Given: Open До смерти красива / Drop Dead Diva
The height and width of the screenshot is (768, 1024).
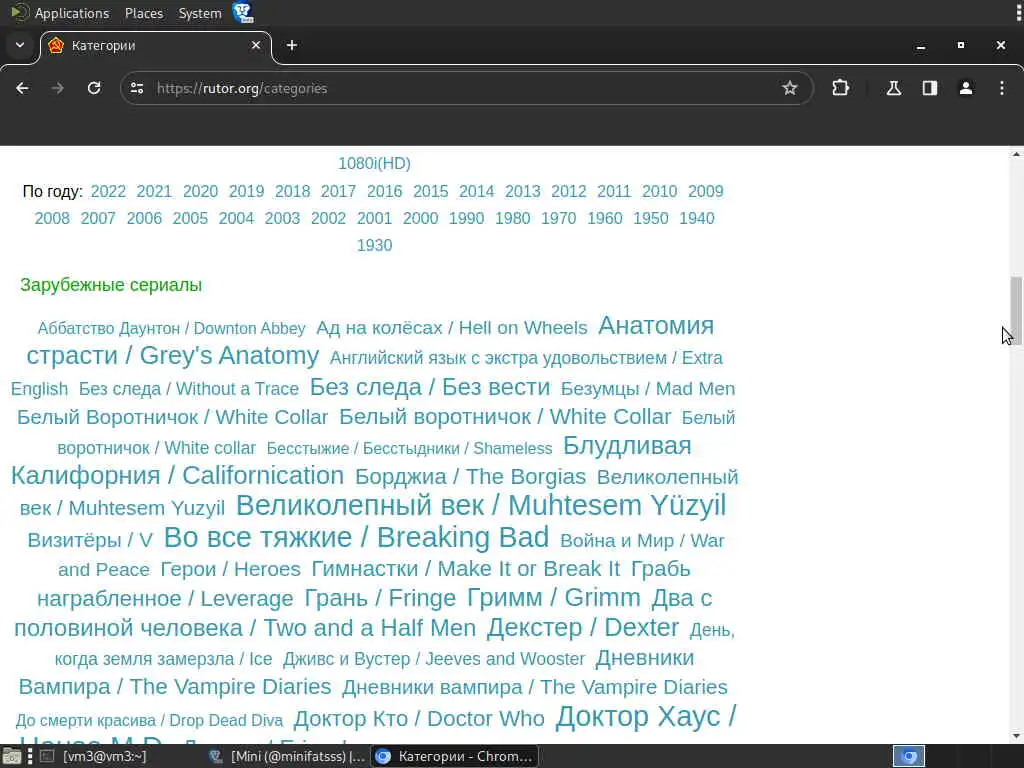Looking at the screenshot, I should pyautogui.click(x=150, y=720).
